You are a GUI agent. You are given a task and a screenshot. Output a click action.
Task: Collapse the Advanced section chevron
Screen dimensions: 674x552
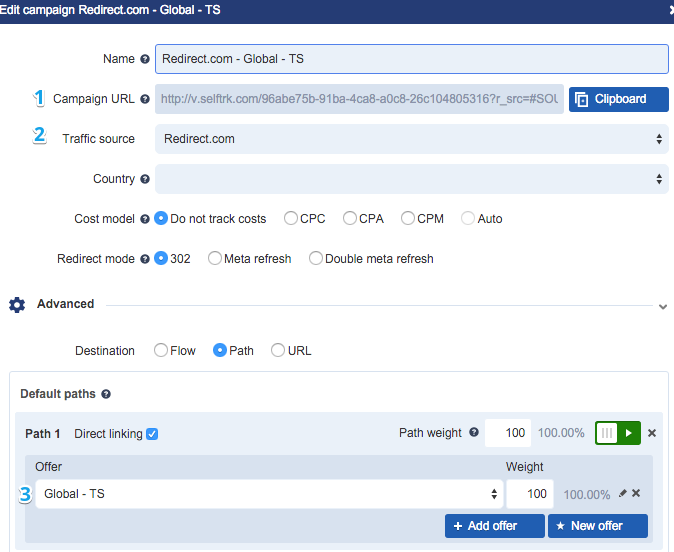pyautogui.click(x=662, y=307)
